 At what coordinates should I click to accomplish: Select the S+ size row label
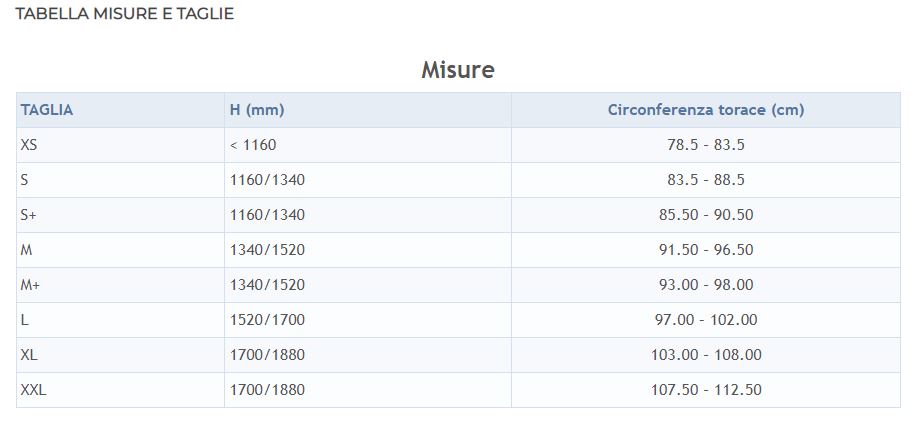click(29, 215)
